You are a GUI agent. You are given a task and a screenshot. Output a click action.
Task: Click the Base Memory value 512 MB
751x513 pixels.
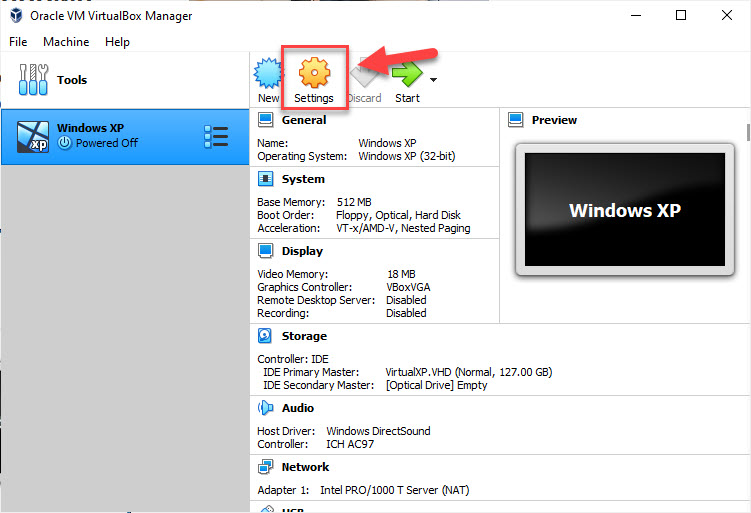[x=354, y=202]
